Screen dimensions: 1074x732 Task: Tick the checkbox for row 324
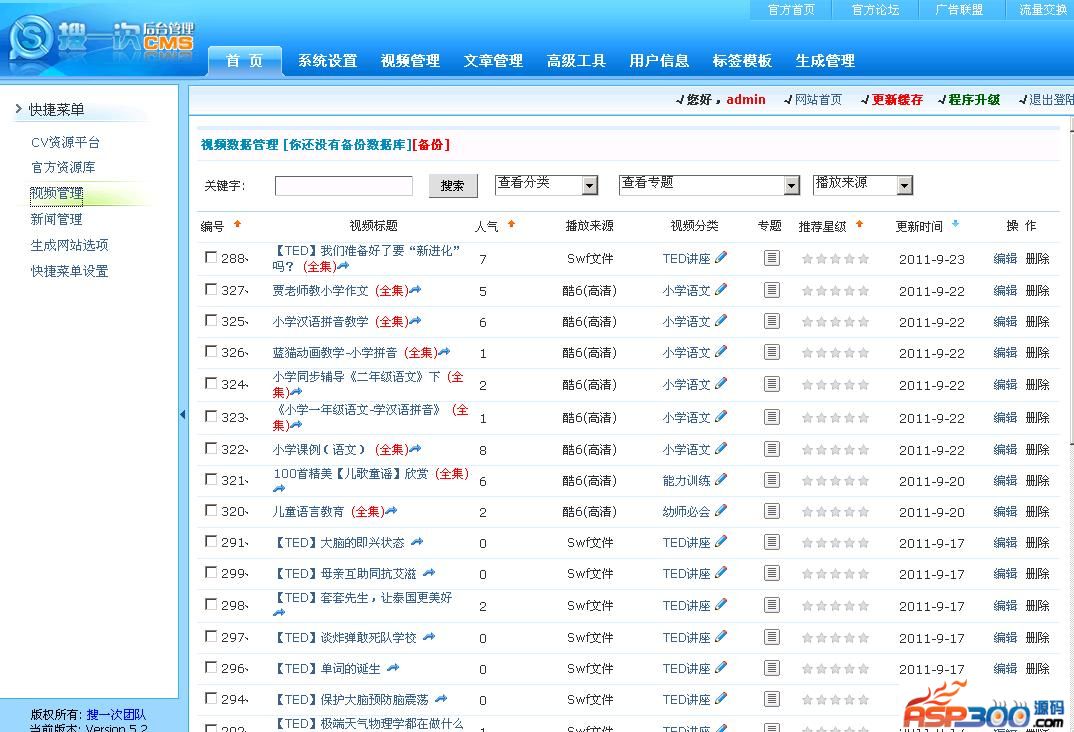pos(211,383)
